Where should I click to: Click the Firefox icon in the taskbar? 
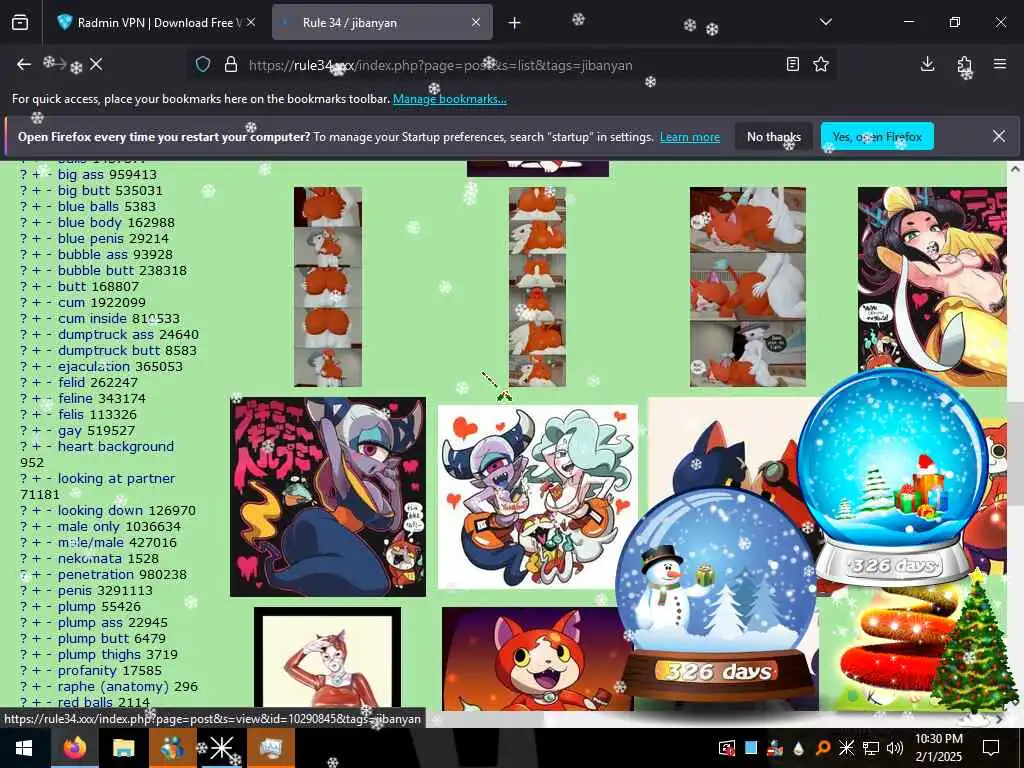click(74, 748)
